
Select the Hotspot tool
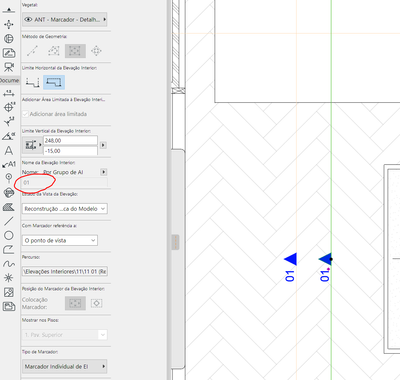[x=9, y=278]
